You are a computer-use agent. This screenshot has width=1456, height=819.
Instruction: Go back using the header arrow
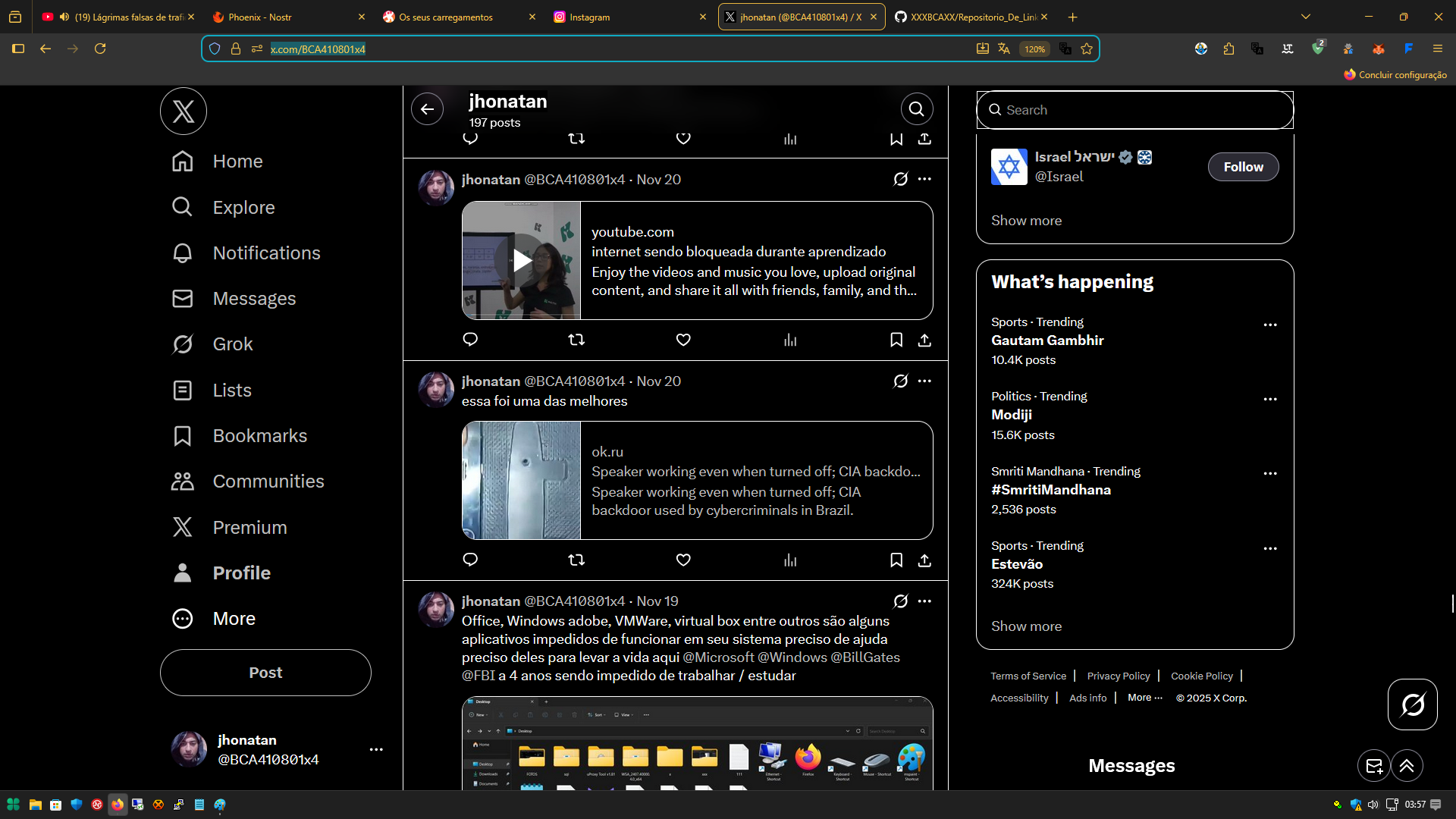[x=428, y=109]
